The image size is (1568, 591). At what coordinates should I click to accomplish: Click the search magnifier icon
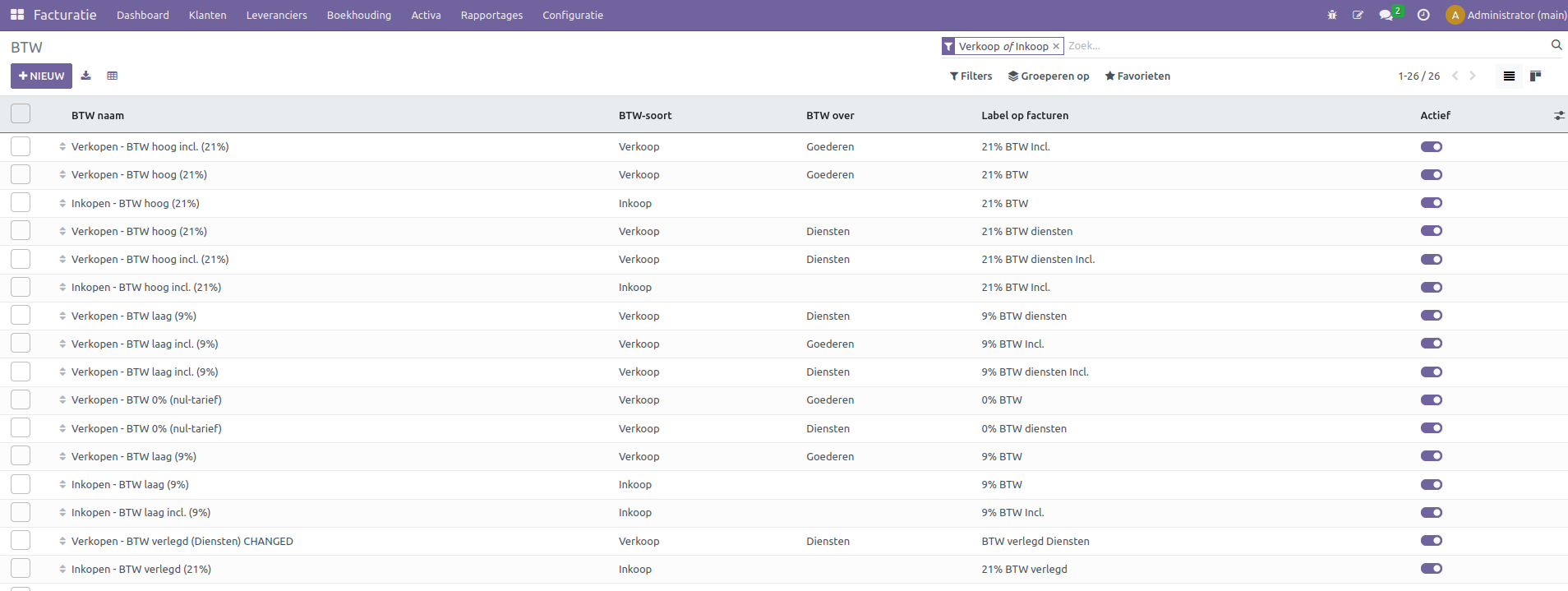[1556, 45]
